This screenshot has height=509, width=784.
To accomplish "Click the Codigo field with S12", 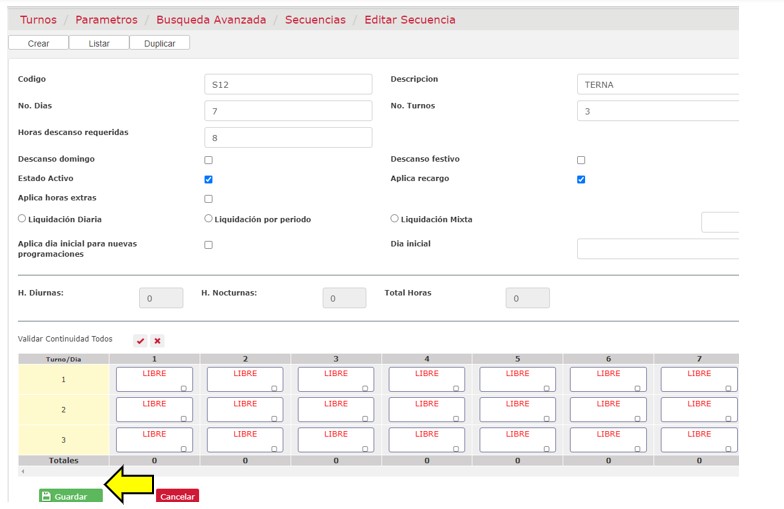I will click(x=288, y=84).
